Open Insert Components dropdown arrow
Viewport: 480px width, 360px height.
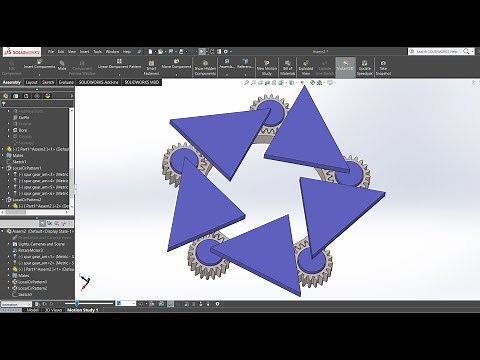39,74
